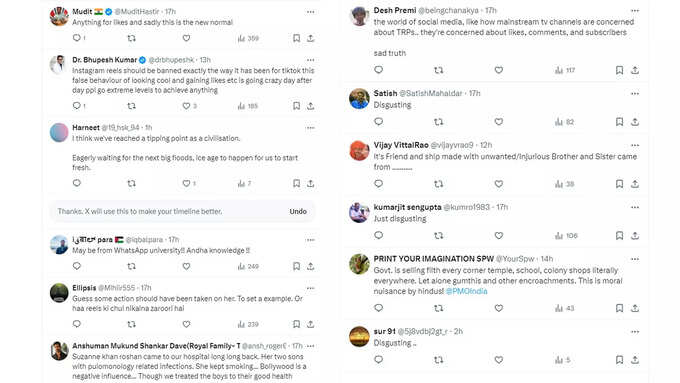Open more options on Anshuman Mukund's tweet
680x383 pixels.
311,346
